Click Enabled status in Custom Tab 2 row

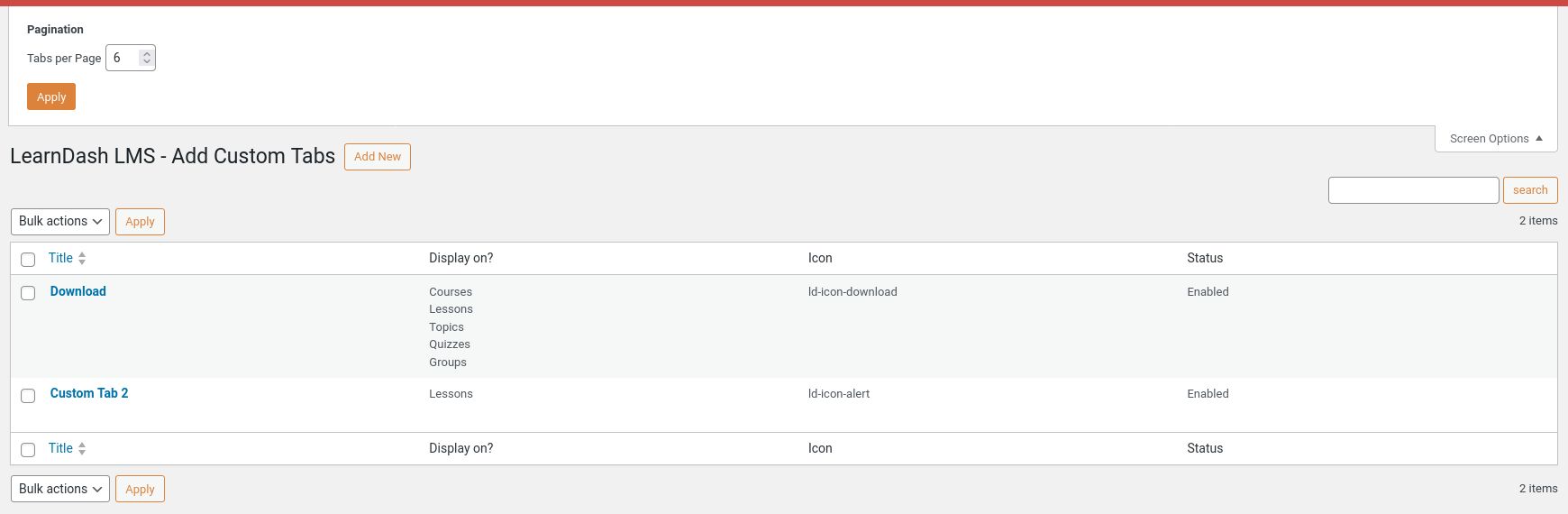click(x=1208, y=394)
